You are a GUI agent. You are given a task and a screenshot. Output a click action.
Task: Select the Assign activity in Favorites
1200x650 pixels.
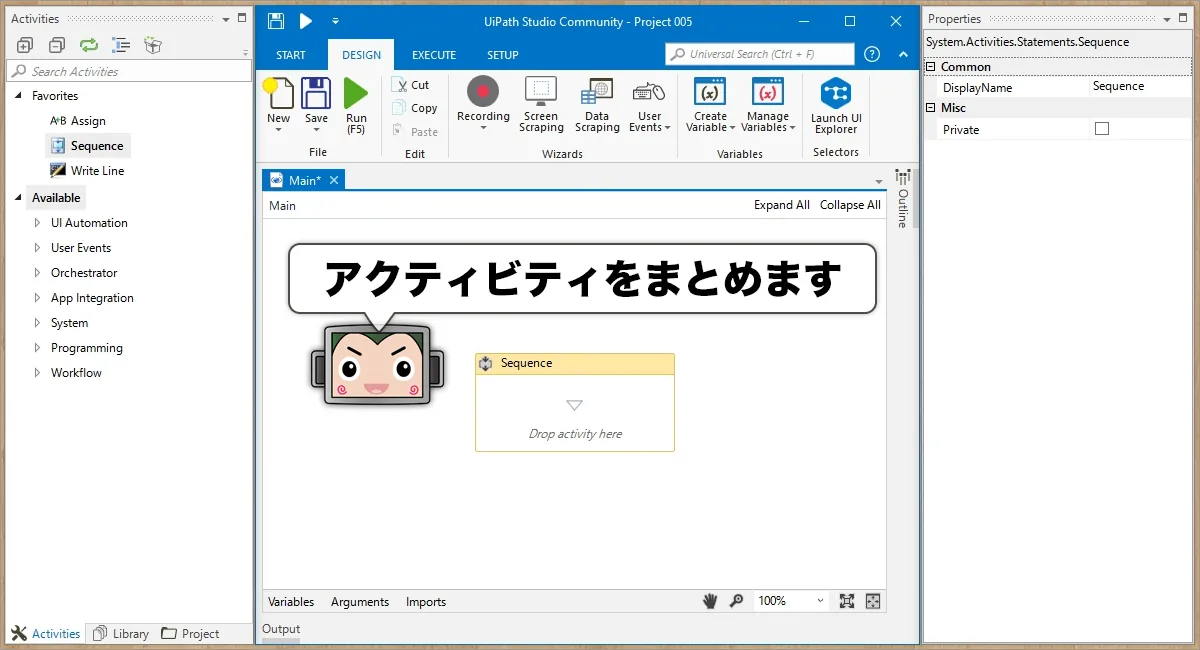[78, 121]
